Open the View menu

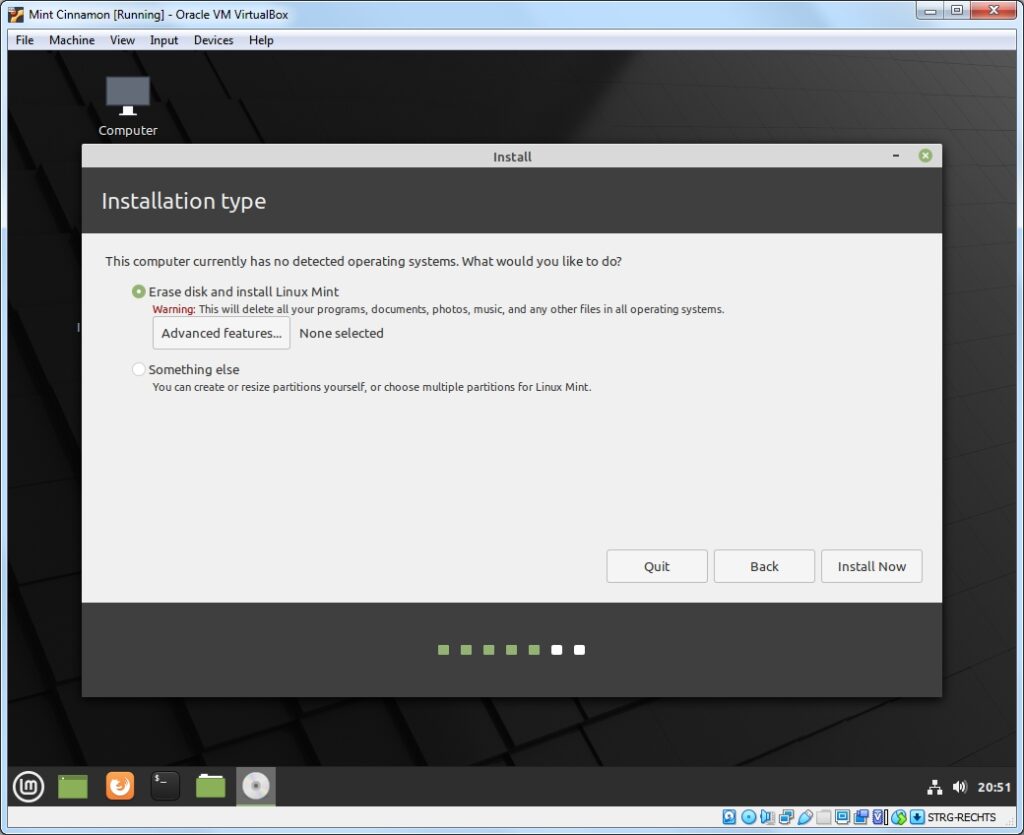point(122,40)
